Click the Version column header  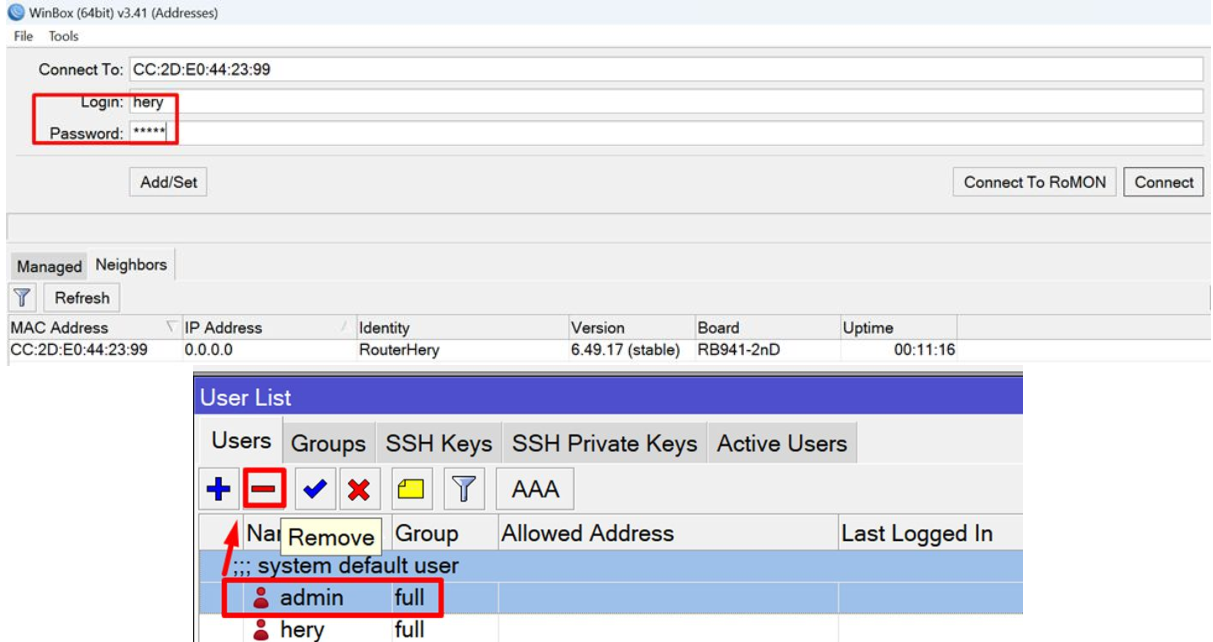[x=630, y=327]
